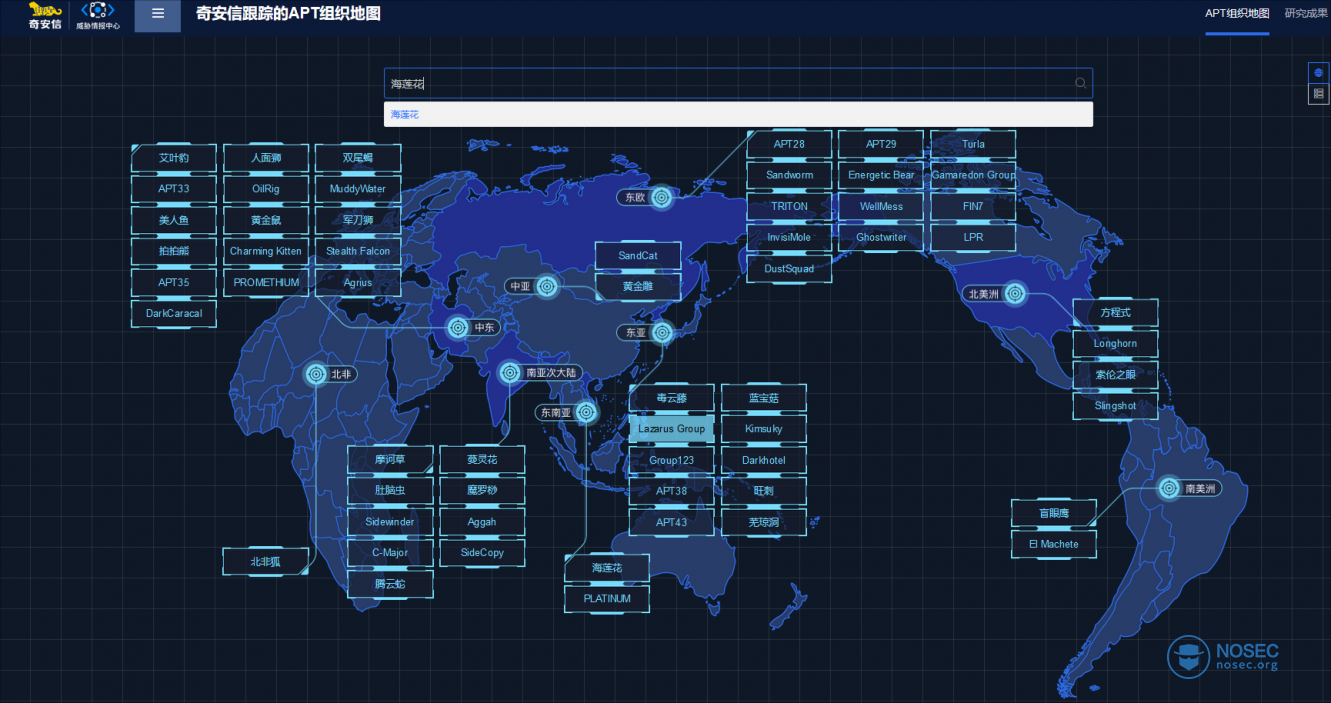Select the highlighted Lazarus Group card
The image size is (1331, 703).
[x=671, y=429]
